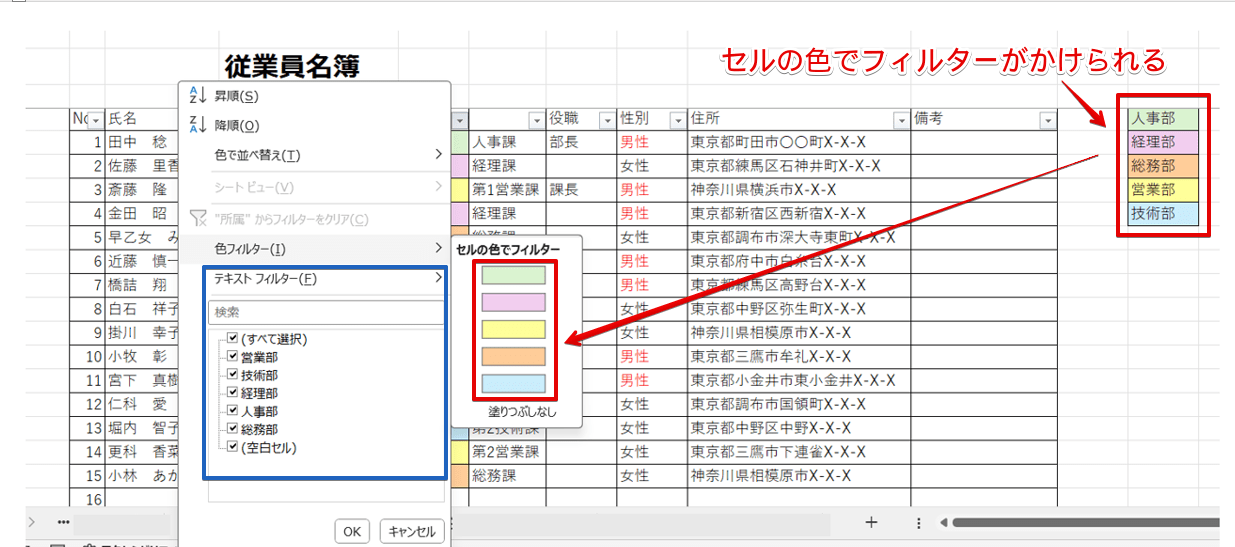Image resolution: width=1235 pixels, height=547 pixels.
Task: Open filter dropdown left of 人事課 column
Action: [459, 120]
